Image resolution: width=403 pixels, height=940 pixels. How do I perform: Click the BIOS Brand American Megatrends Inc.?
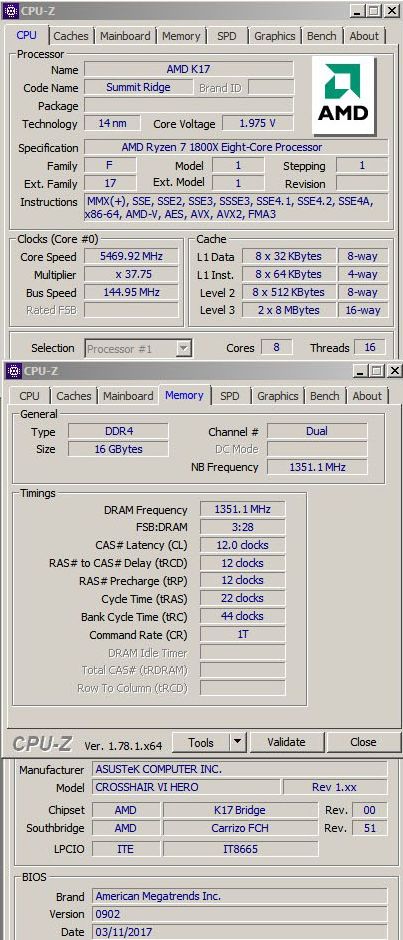point(240,896)
